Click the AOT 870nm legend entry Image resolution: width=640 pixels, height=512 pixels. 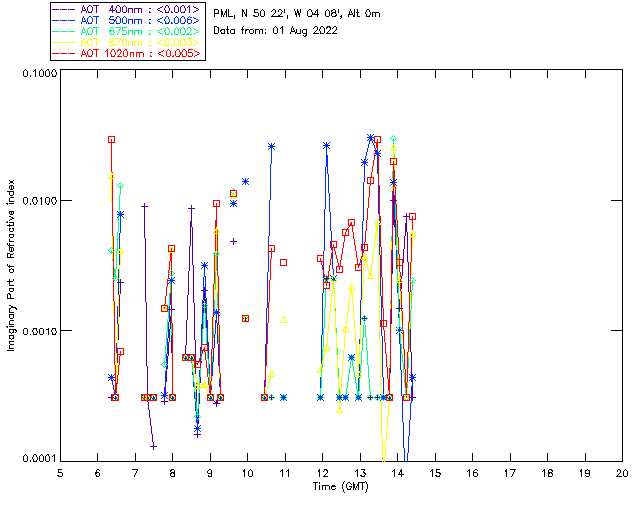(127, 42)
